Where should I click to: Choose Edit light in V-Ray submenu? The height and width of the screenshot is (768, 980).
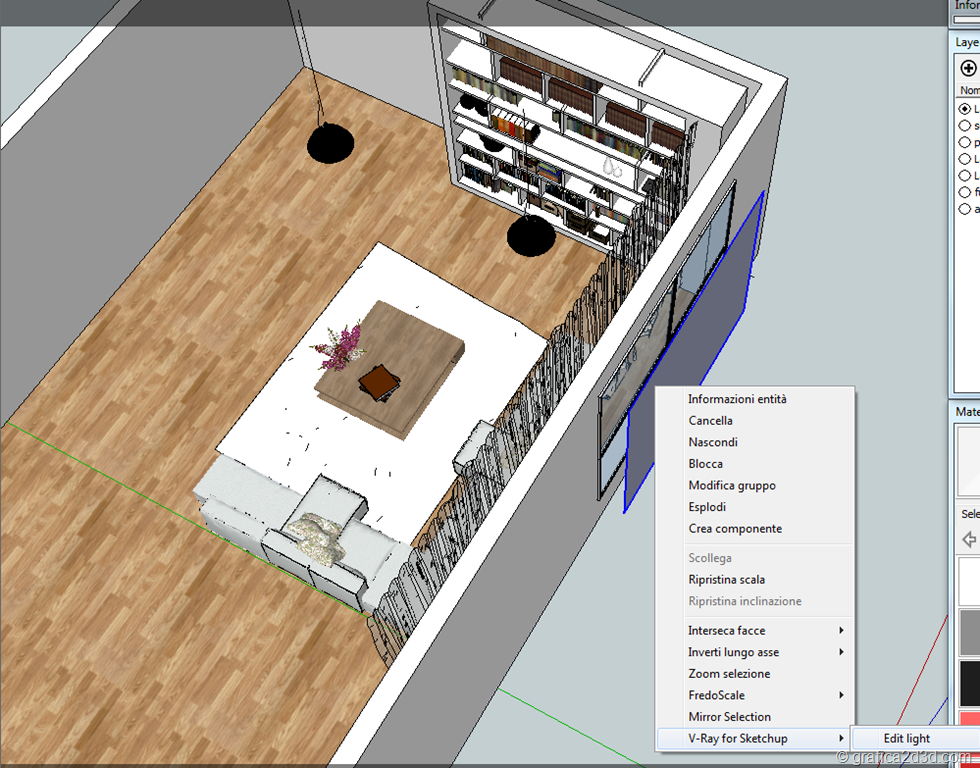coord(906,739)
